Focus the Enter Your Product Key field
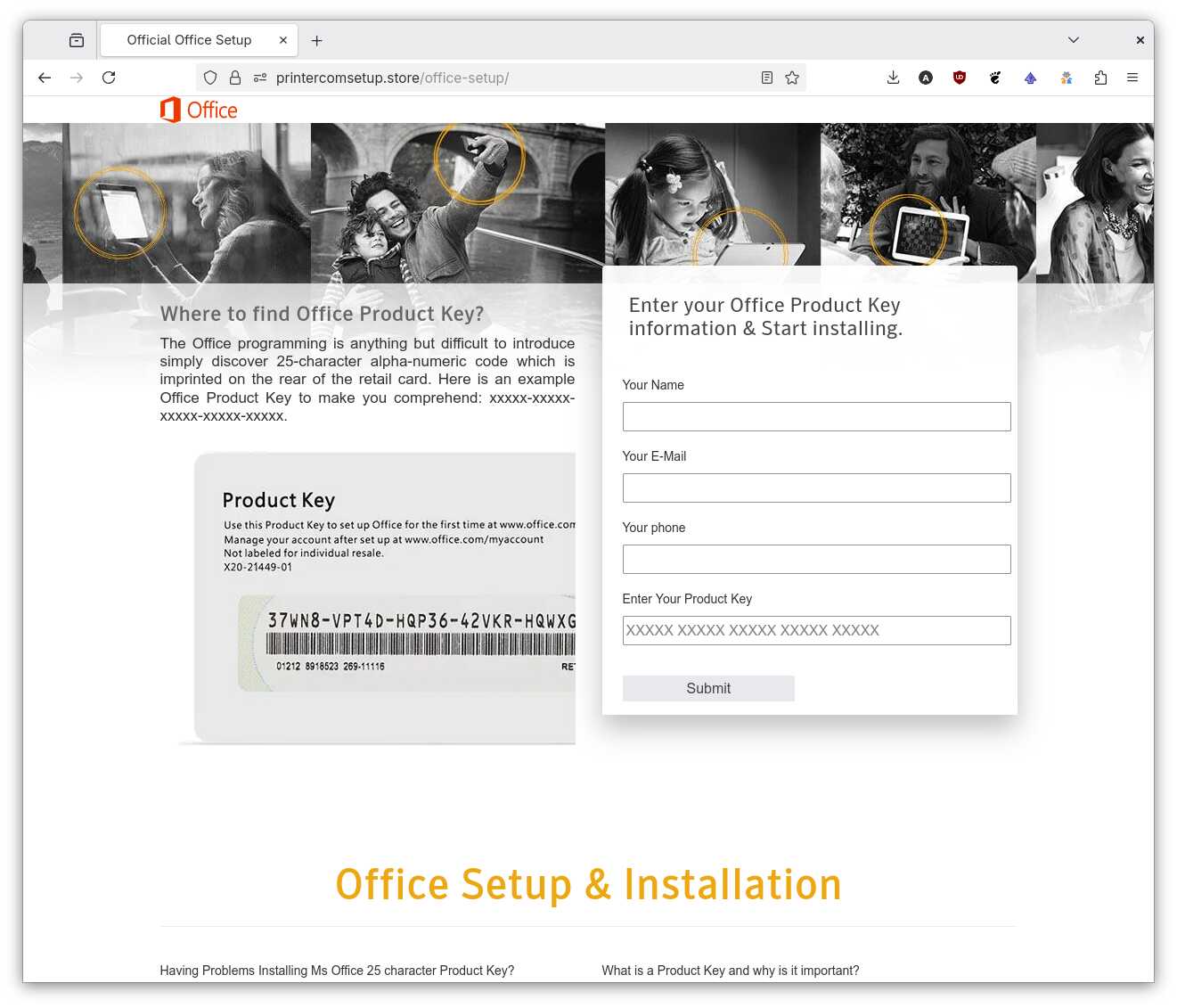Viewport: 1177px width, 1008px height. pyautogui.click(x=816, y=630)
